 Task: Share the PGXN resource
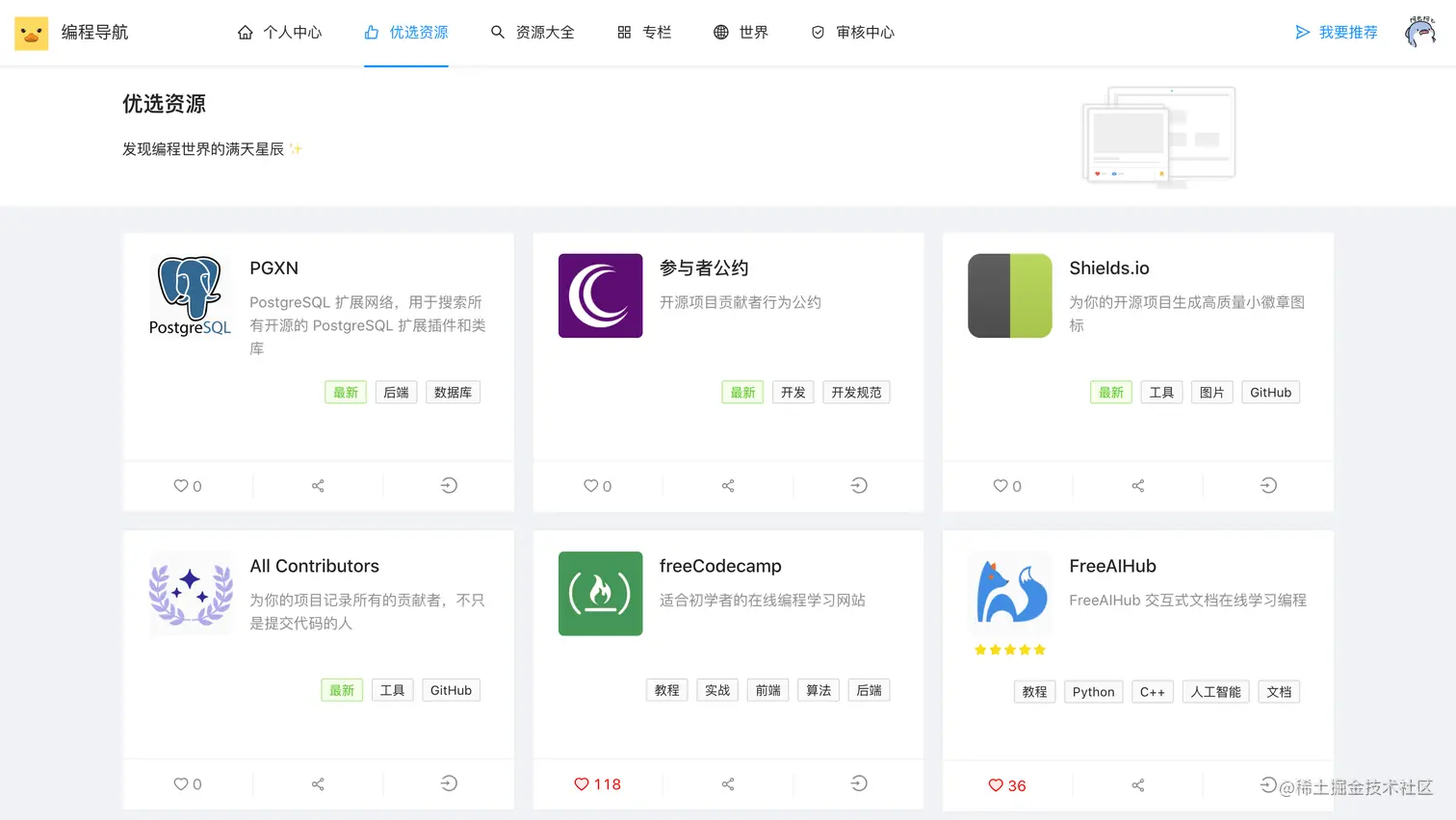(x=318, y=486)
